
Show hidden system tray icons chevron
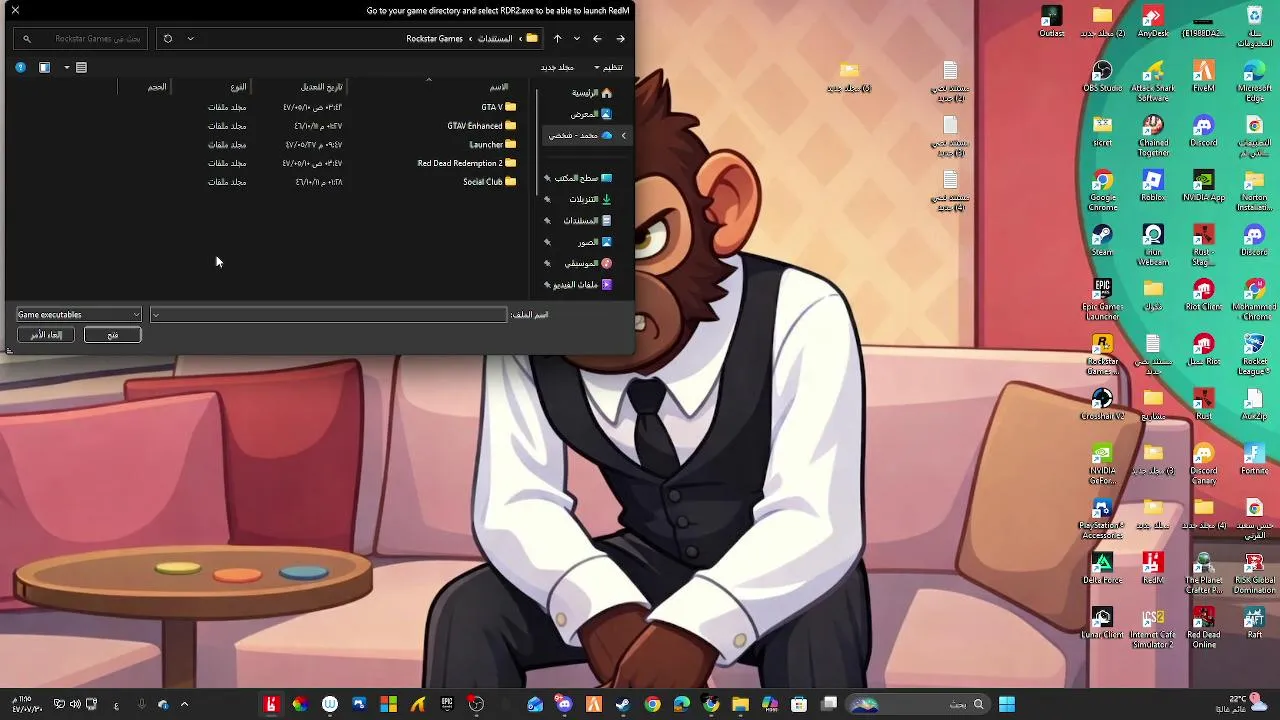[184, 704]
